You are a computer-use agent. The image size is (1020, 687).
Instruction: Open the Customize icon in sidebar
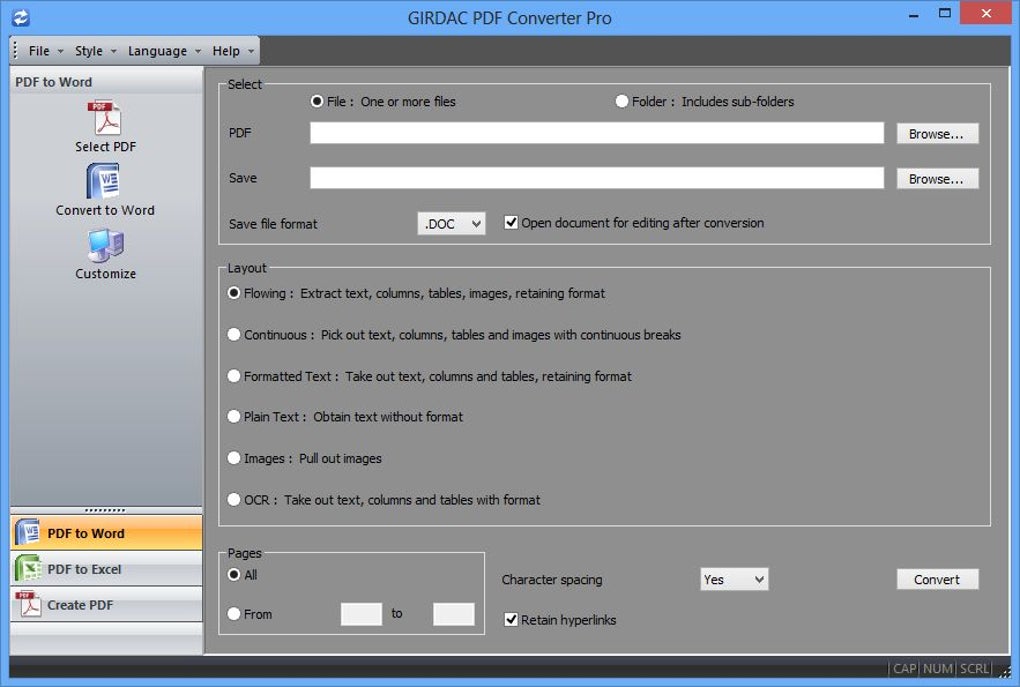click(x=105, y=245)
